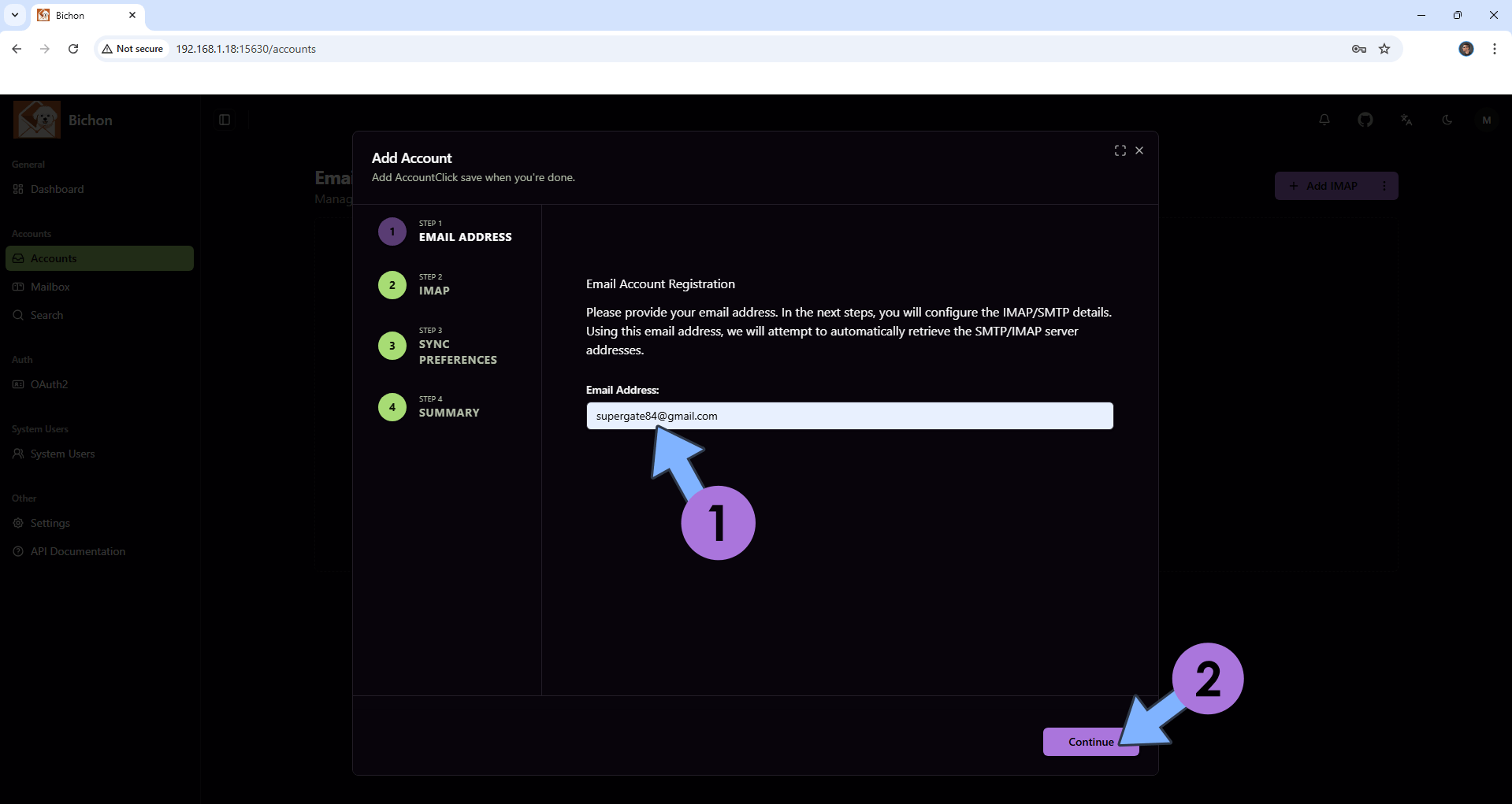Bookmark this page with star icon
This screenshot has height=804, width=1512.
(x=1384, y=49)
